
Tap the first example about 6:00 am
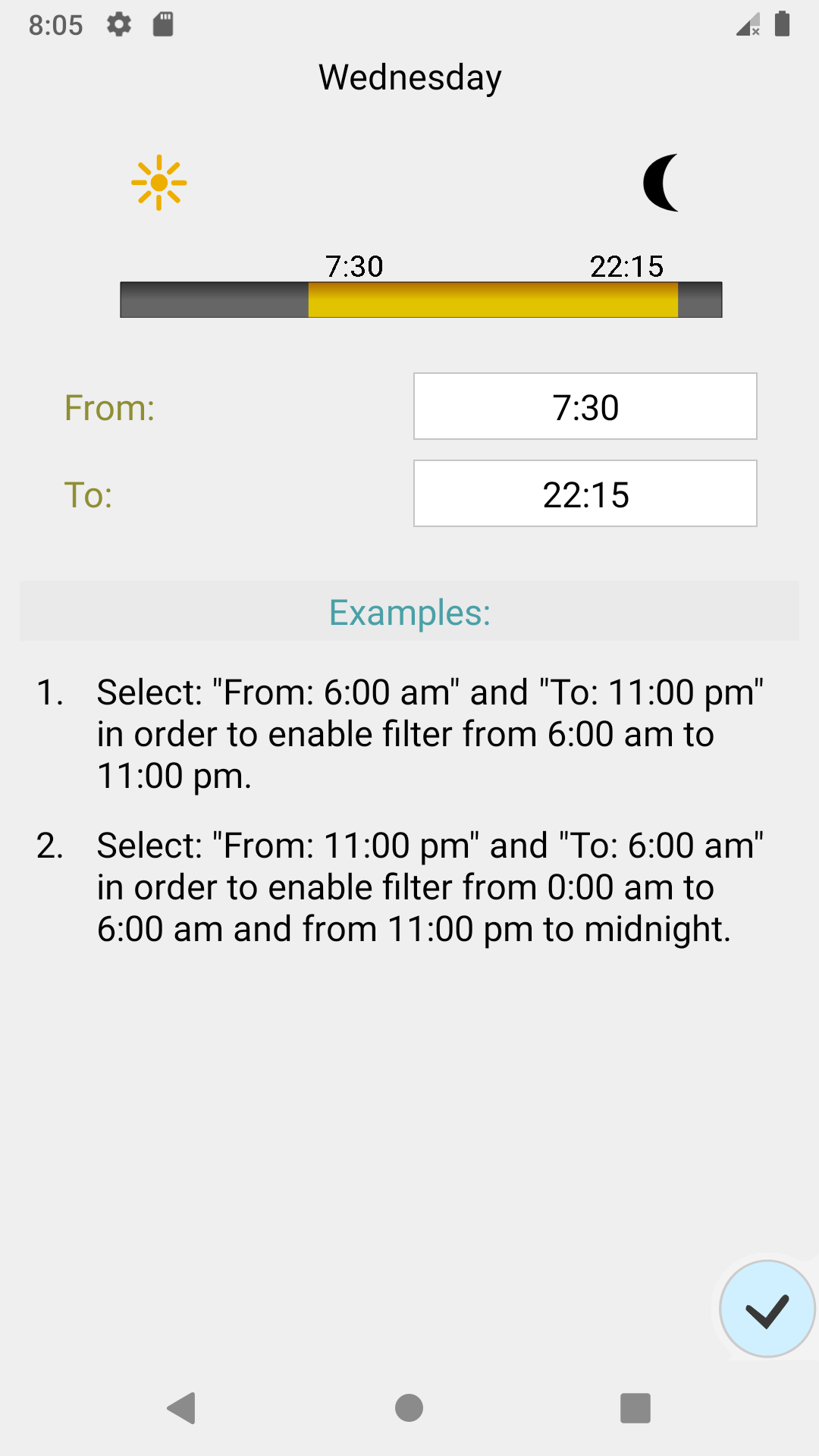(x=429, y=734)
